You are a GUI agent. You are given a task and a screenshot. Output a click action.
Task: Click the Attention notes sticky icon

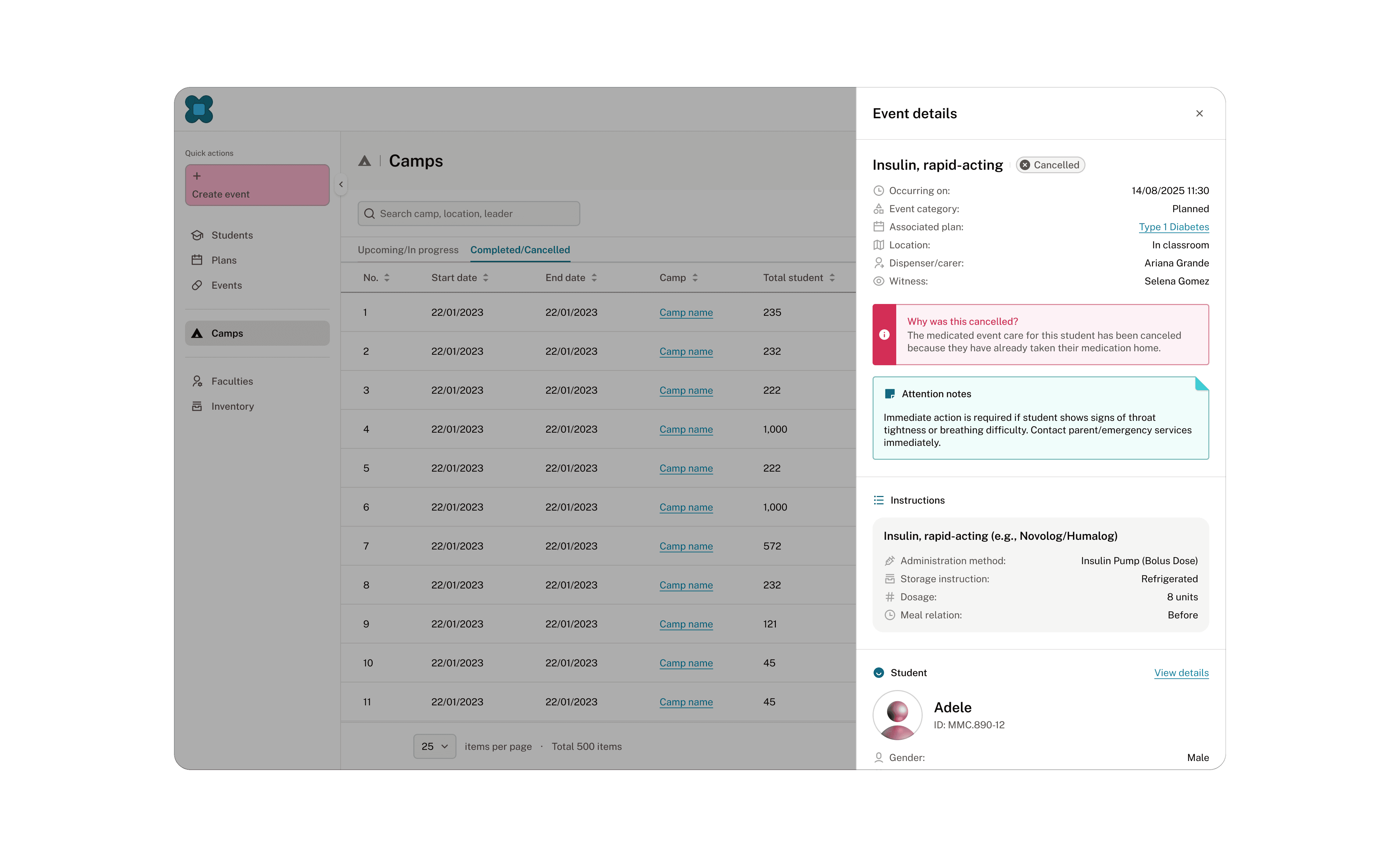[890, 394]
